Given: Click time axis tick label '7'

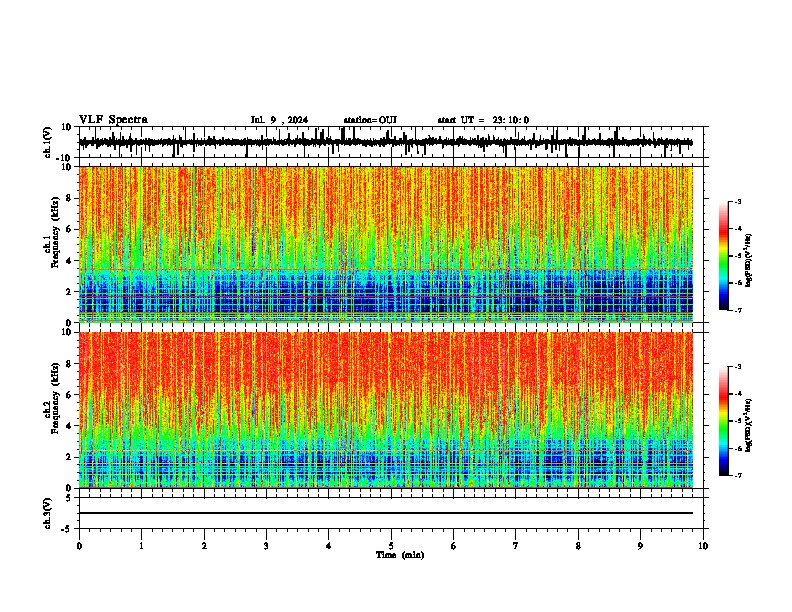Looking at the screenshot, I should pos(516,546).
